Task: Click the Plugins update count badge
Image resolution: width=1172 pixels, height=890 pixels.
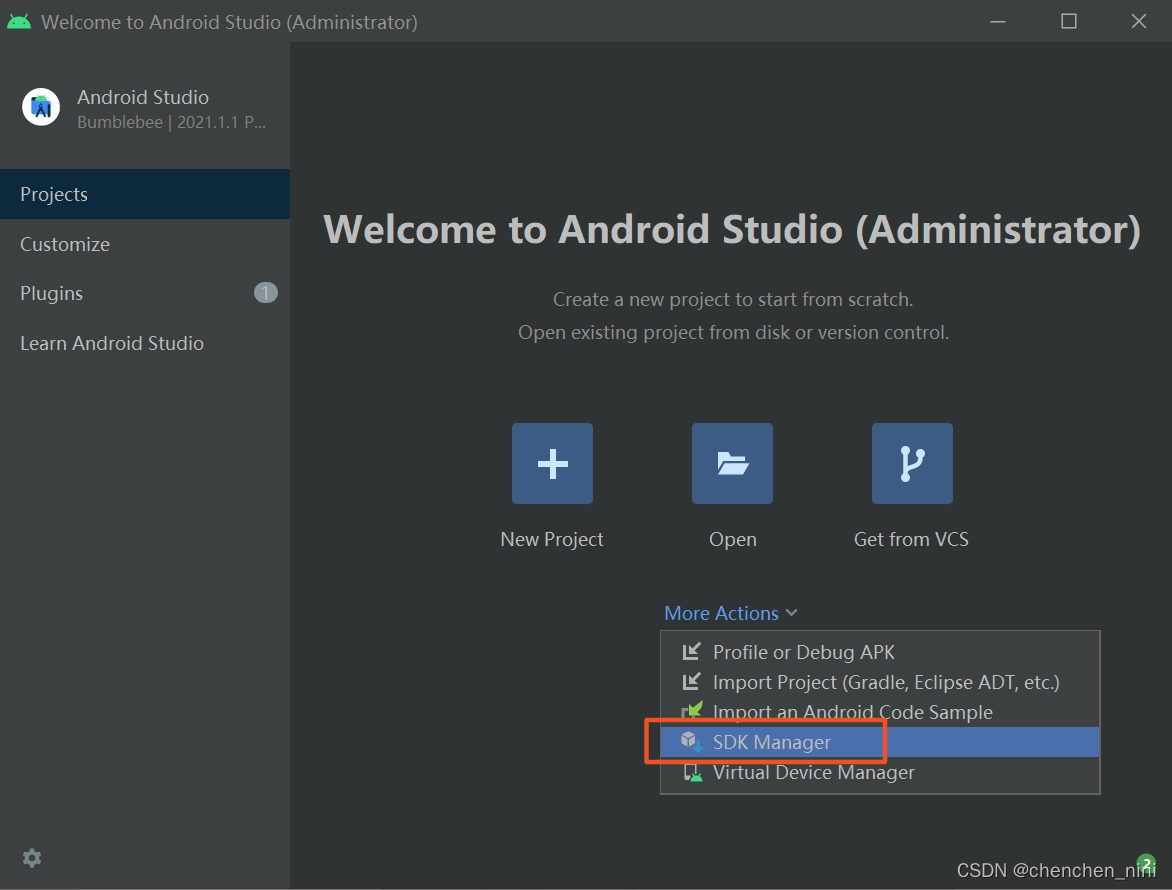Action: 265,293
